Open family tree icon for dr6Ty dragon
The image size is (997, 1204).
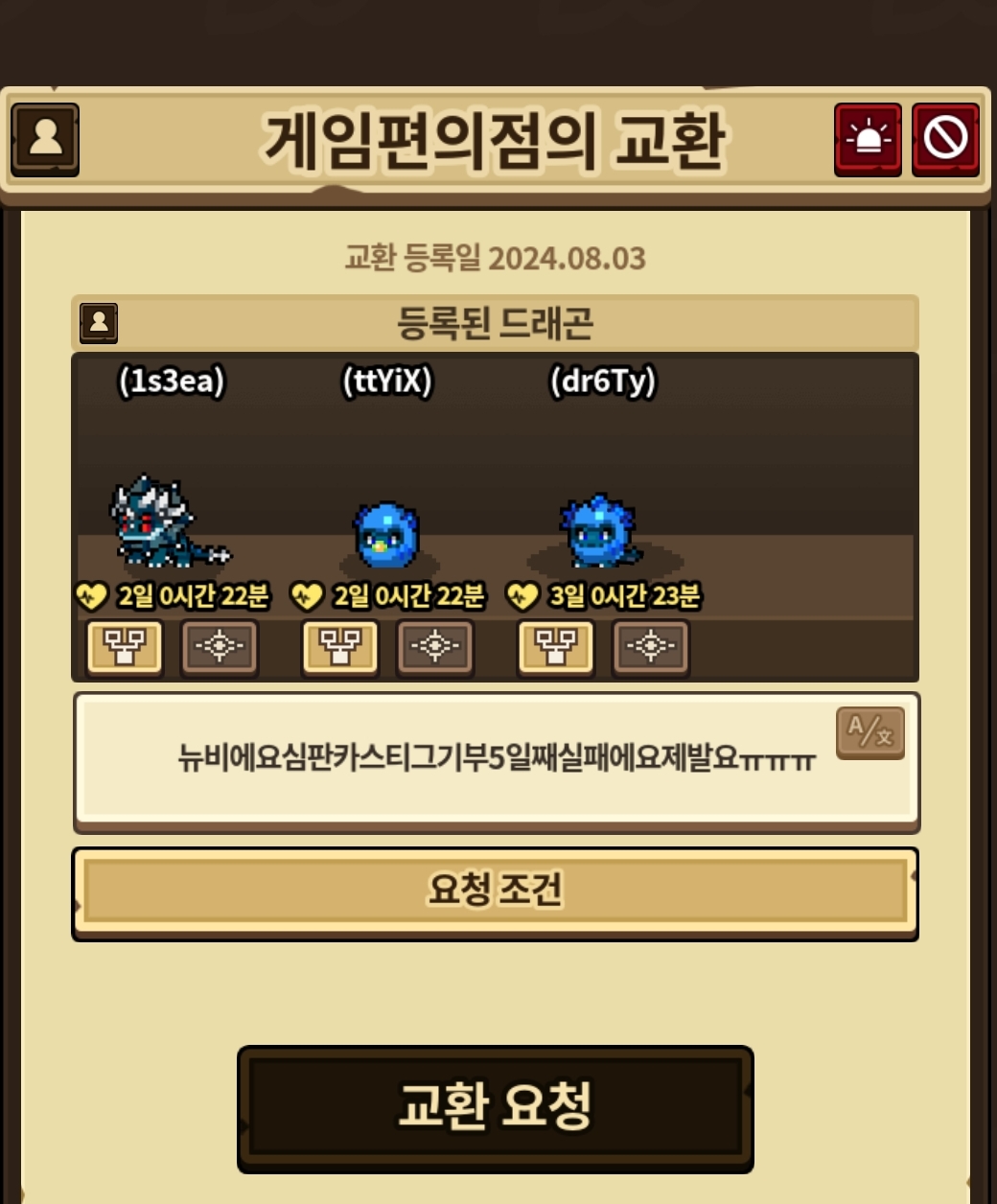[556, 647]
